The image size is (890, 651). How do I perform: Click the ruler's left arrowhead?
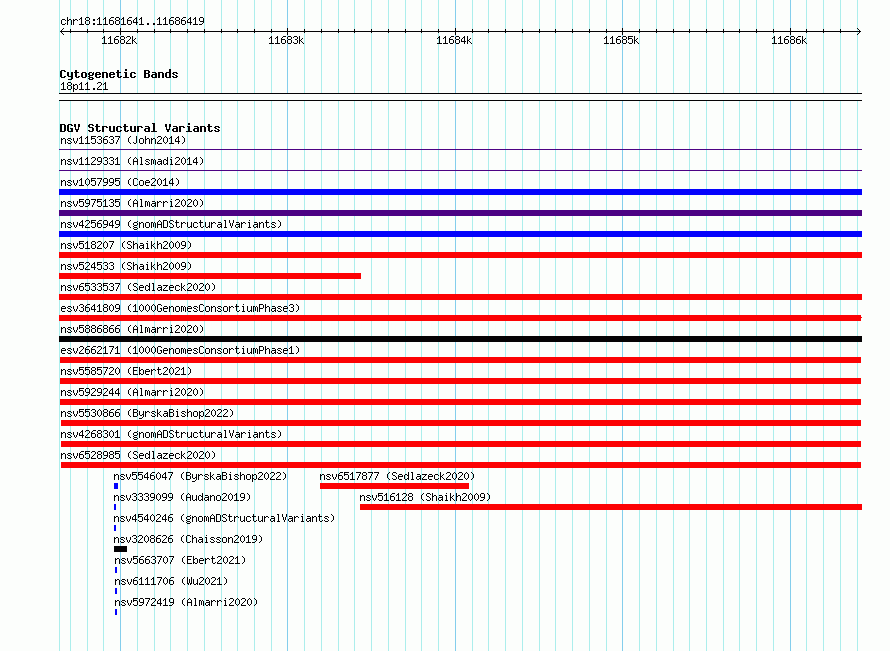pos(62,31)
